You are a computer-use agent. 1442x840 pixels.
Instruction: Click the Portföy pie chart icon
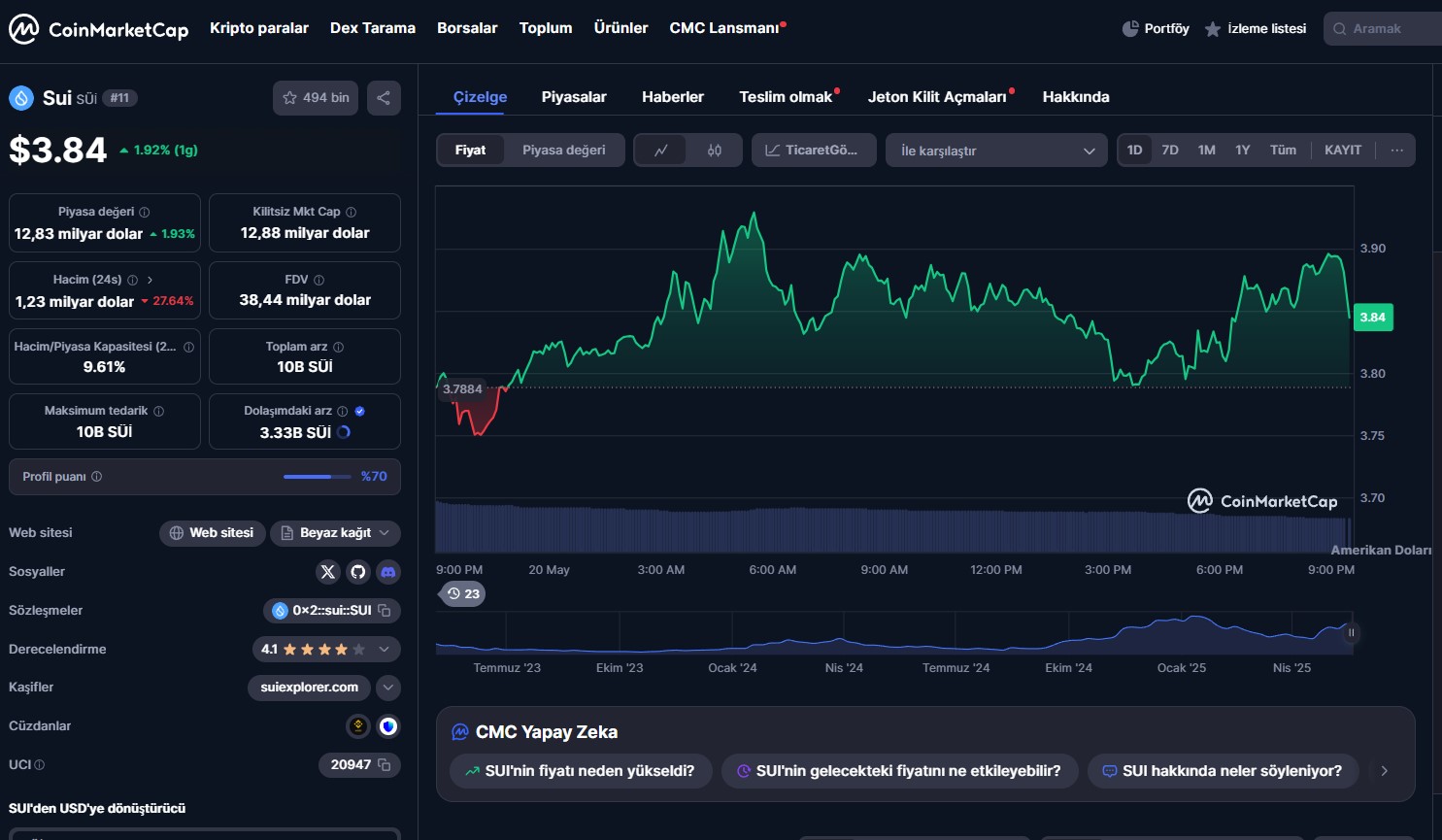(1130, 29)
